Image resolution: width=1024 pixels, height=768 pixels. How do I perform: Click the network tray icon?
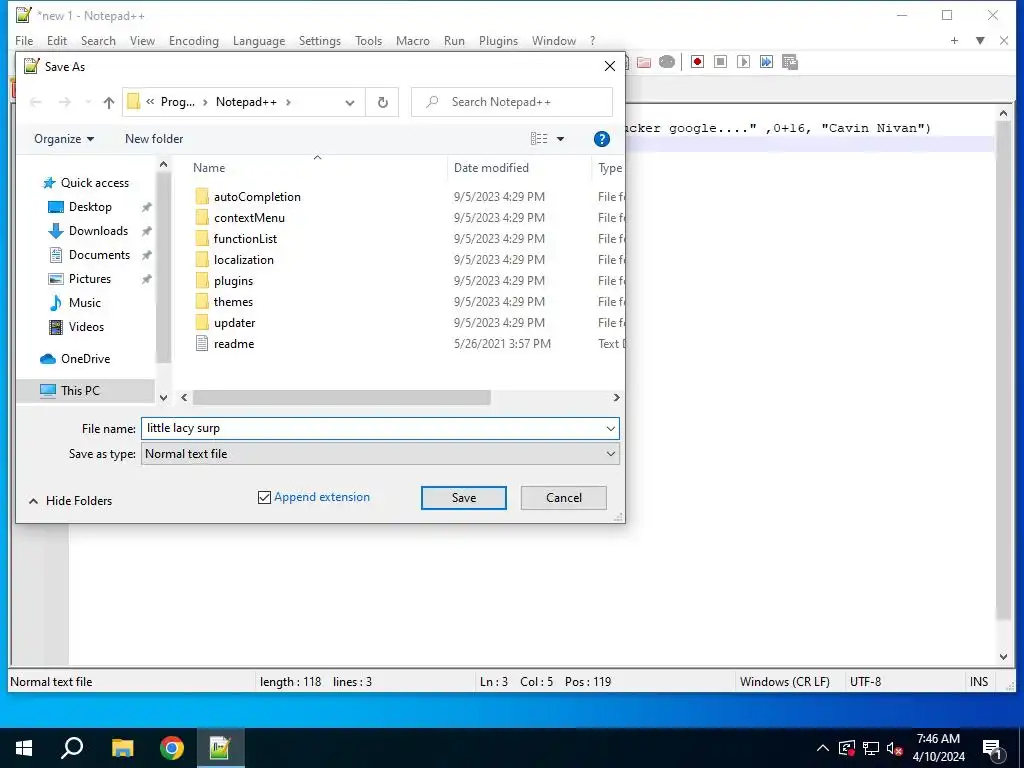click(871, 748)
